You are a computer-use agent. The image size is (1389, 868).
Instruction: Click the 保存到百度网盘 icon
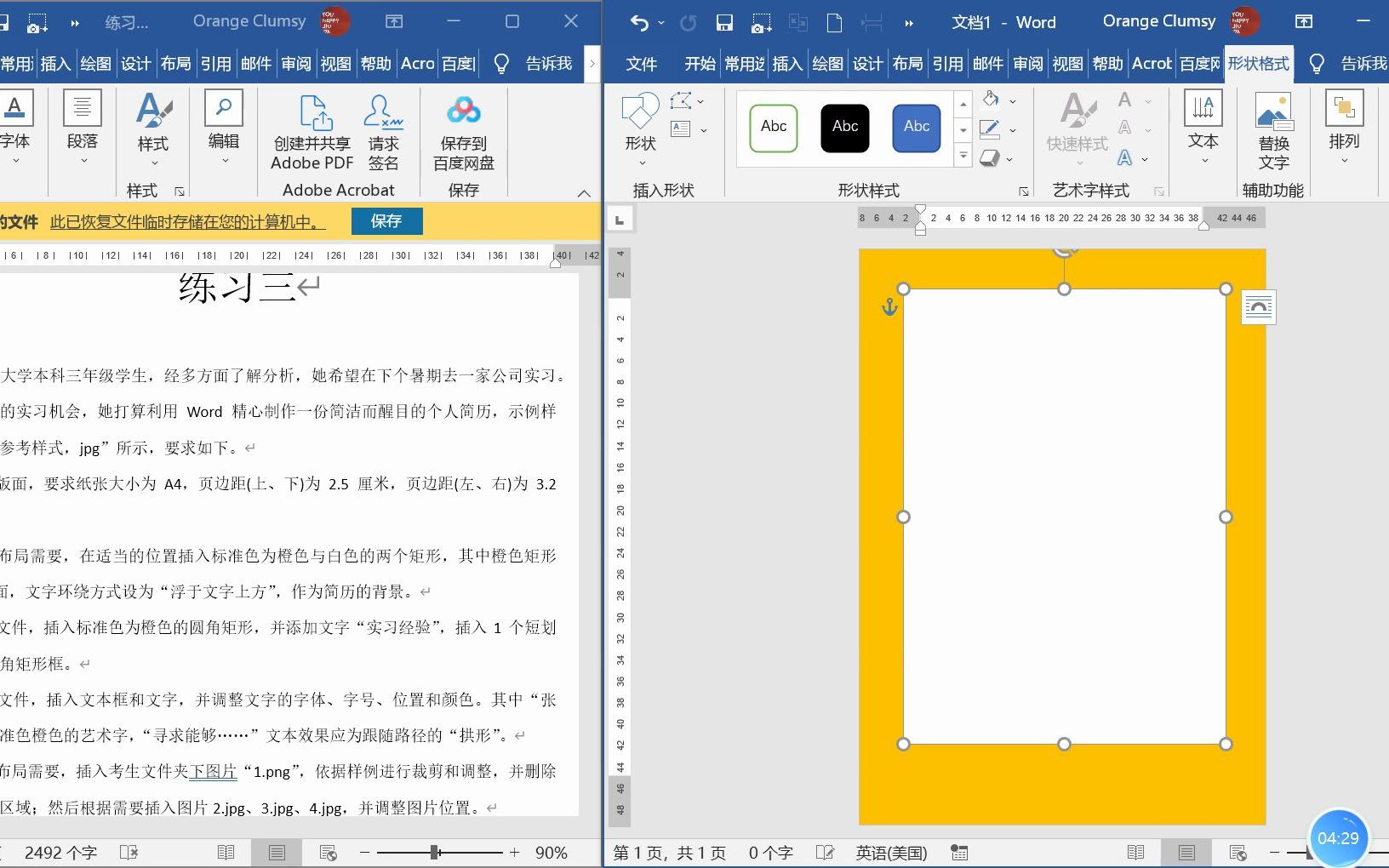(462, 128)
